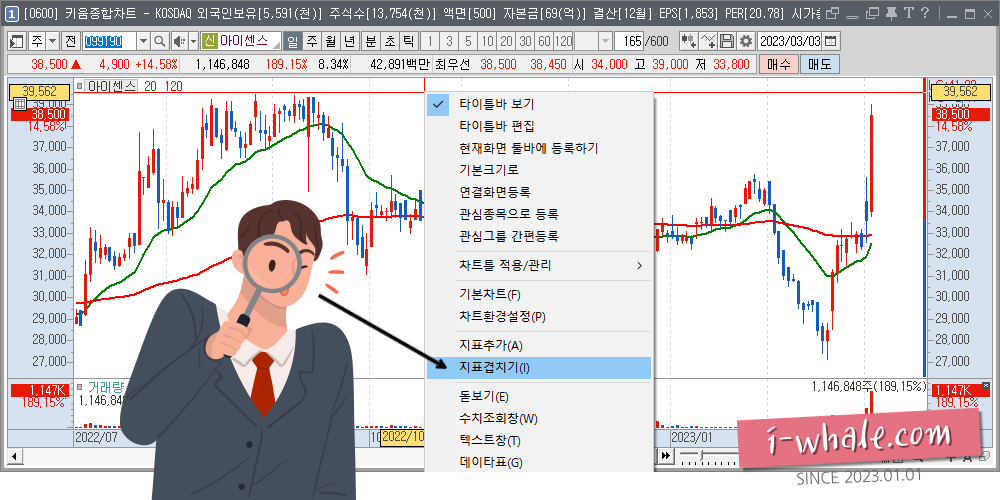Choose 관심종목으로 등록

(539, 214)
